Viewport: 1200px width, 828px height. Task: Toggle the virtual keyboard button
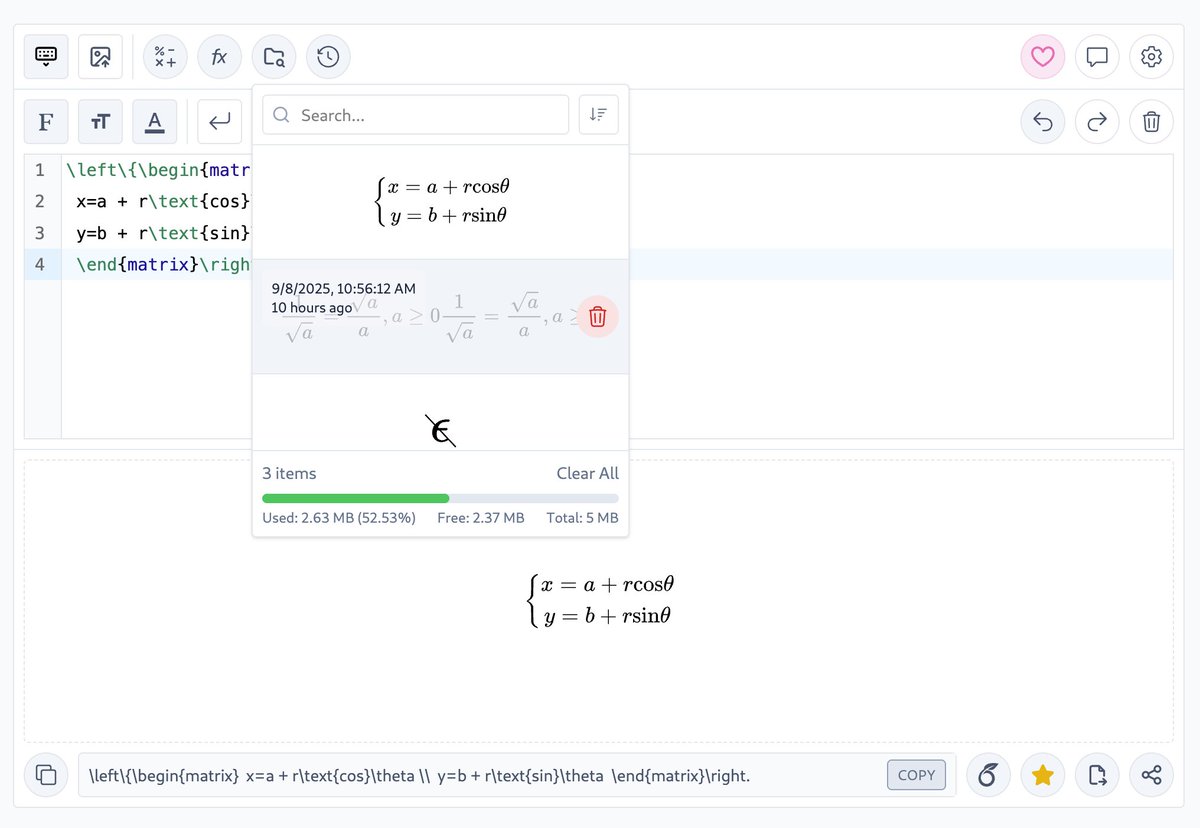tap(46, 57)
